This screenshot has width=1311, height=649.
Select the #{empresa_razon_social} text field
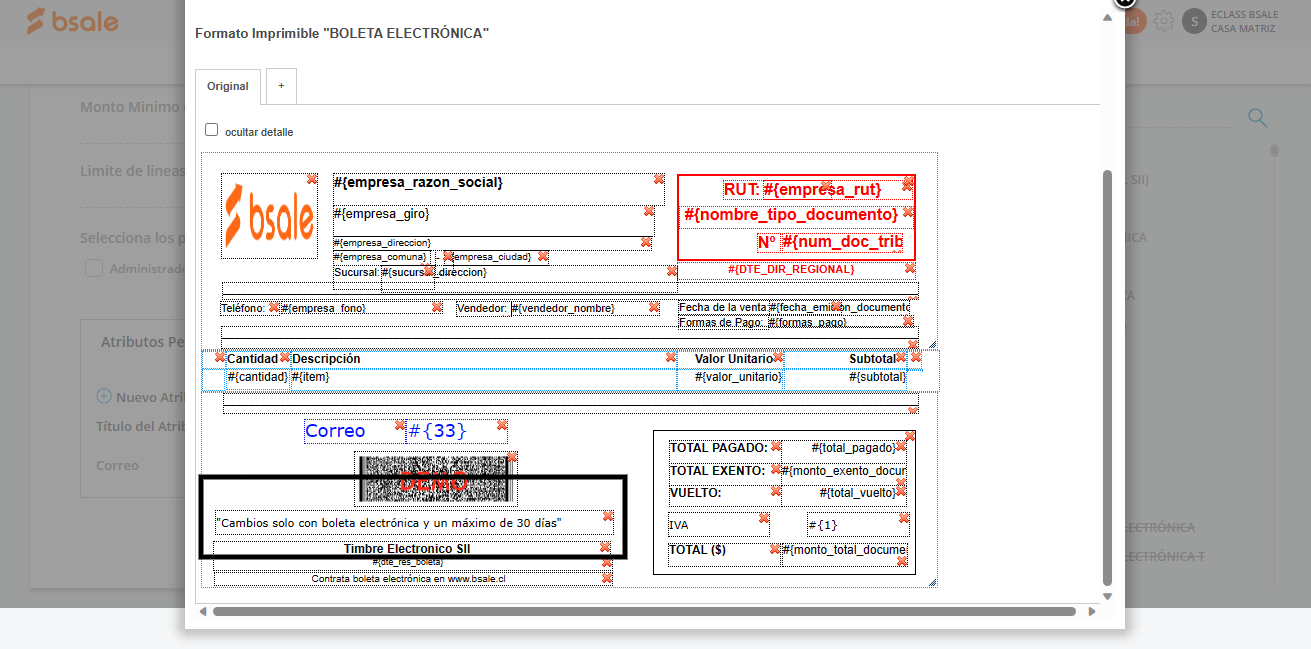pos(497,189)
